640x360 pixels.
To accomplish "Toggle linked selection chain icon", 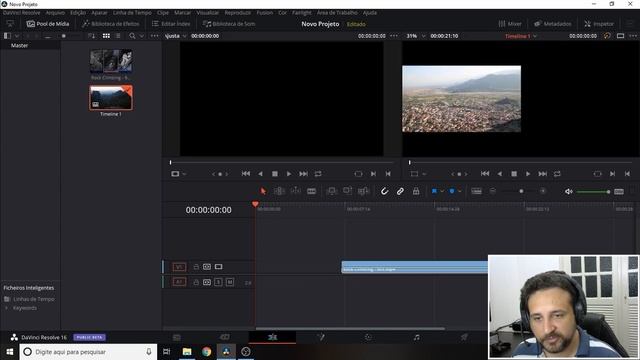I will click(x=400, y=191).
